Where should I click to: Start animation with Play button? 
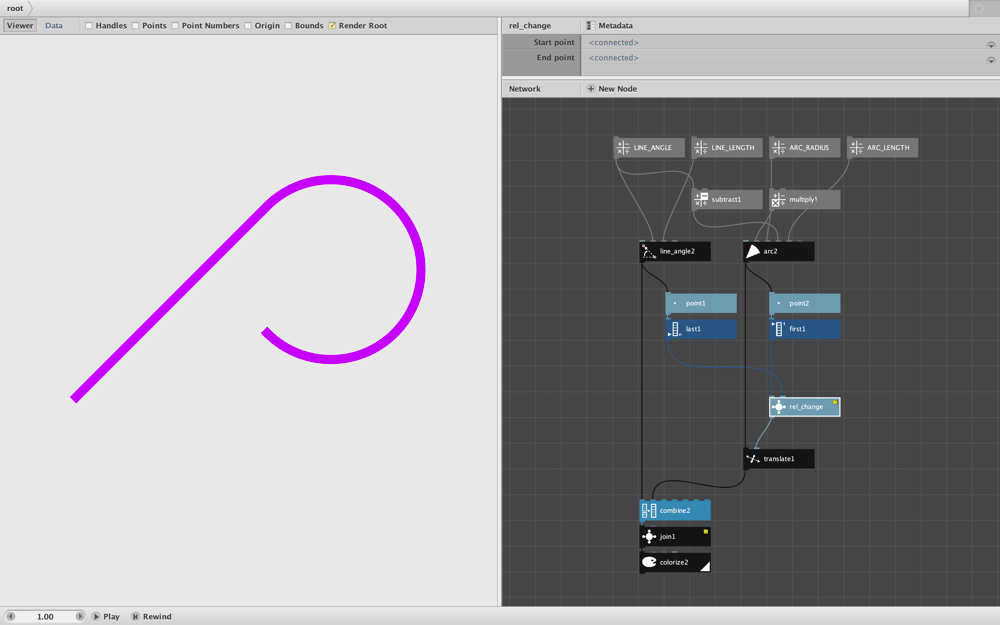tap(106, 617)
